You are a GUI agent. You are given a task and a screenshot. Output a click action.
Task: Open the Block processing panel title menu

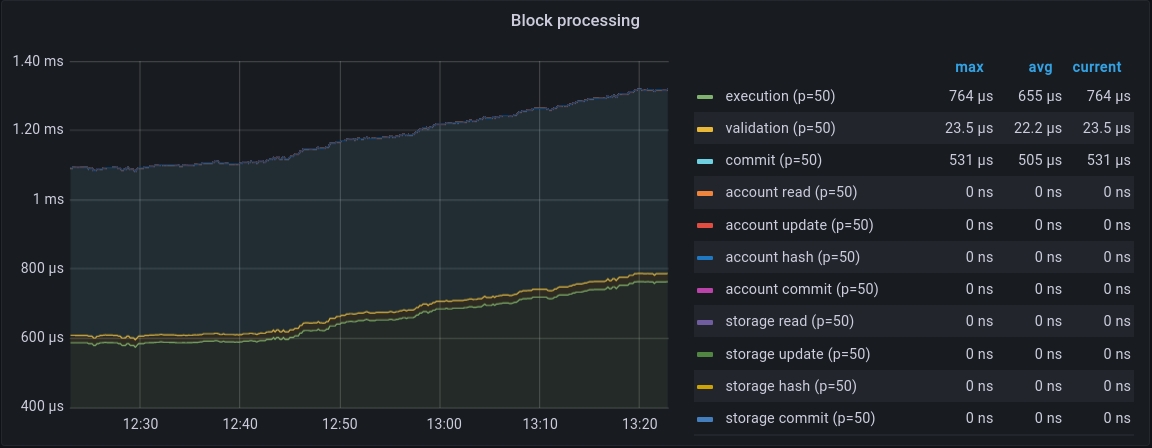pyautogui.click(x=575, y=20)
